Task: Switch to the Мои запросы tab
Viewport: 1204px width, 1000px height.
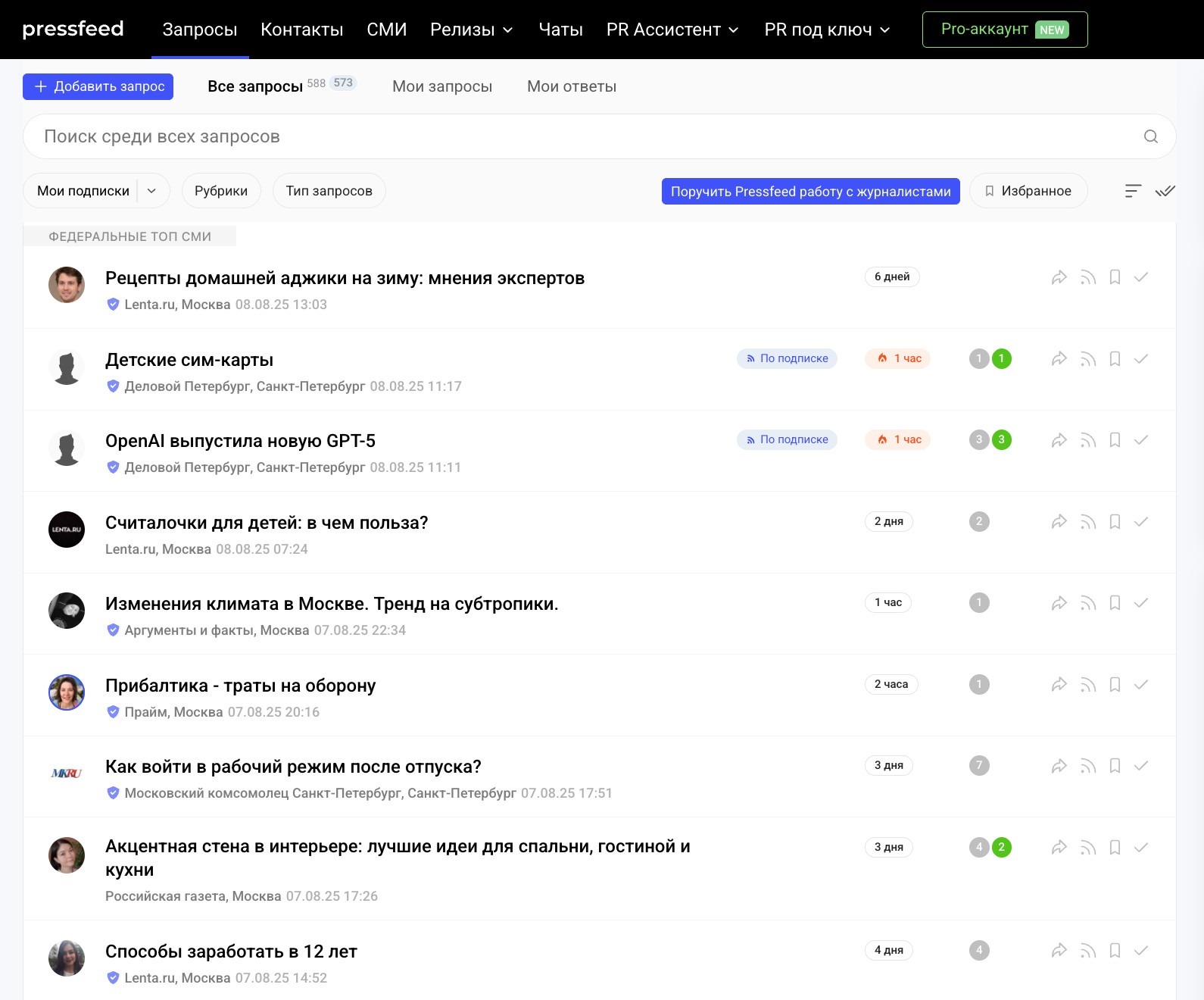Action: pyautogui.click(x=441, y=86)
